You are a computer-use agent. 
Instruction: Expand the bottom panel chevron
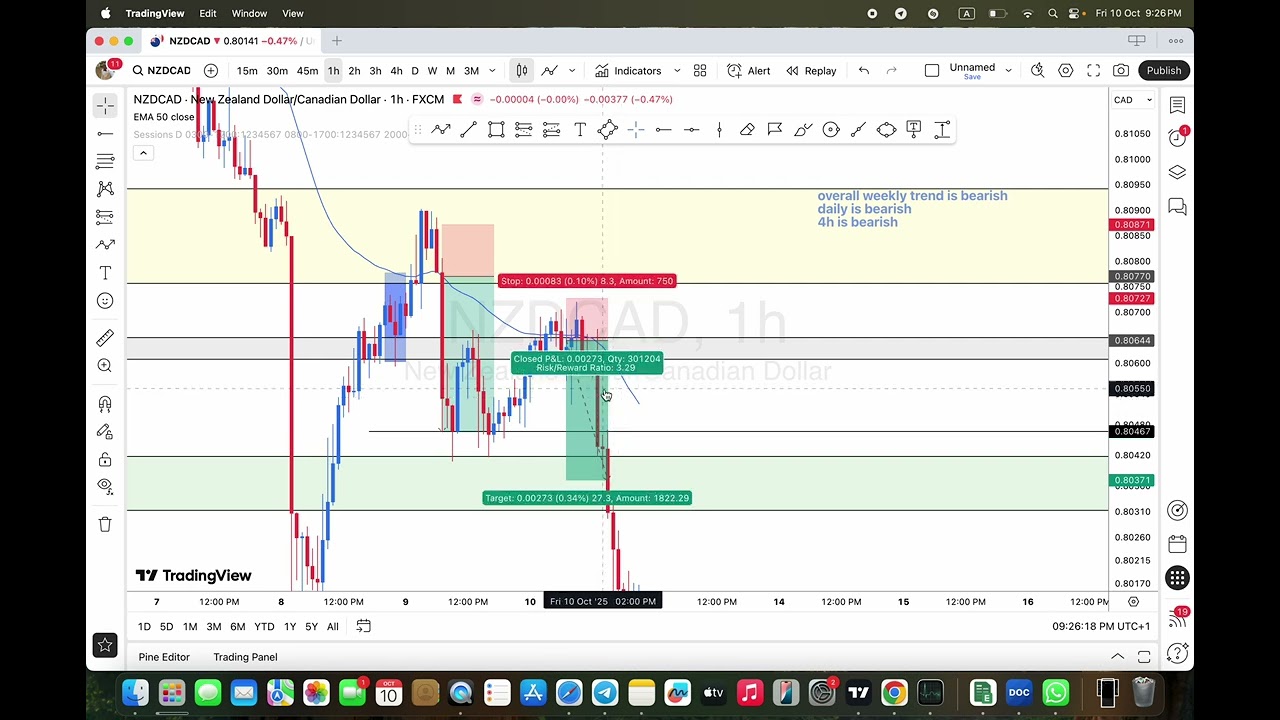click(1117, 657)
